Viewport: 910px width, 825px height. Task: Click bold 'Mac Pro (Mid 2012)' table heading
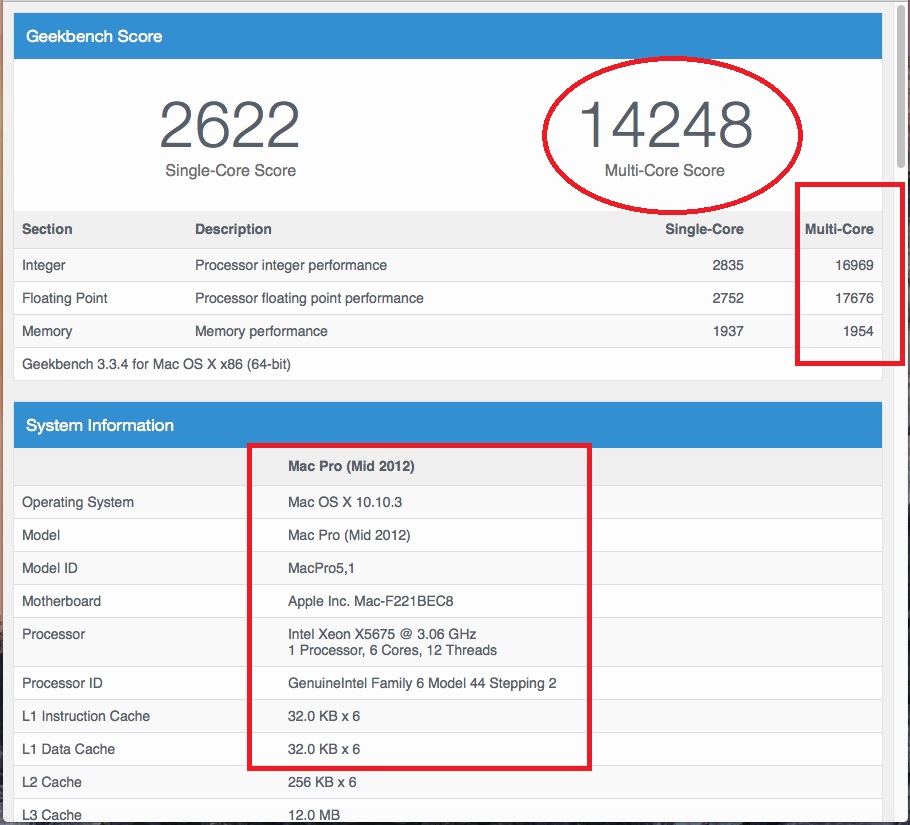(x=351, y=466)
